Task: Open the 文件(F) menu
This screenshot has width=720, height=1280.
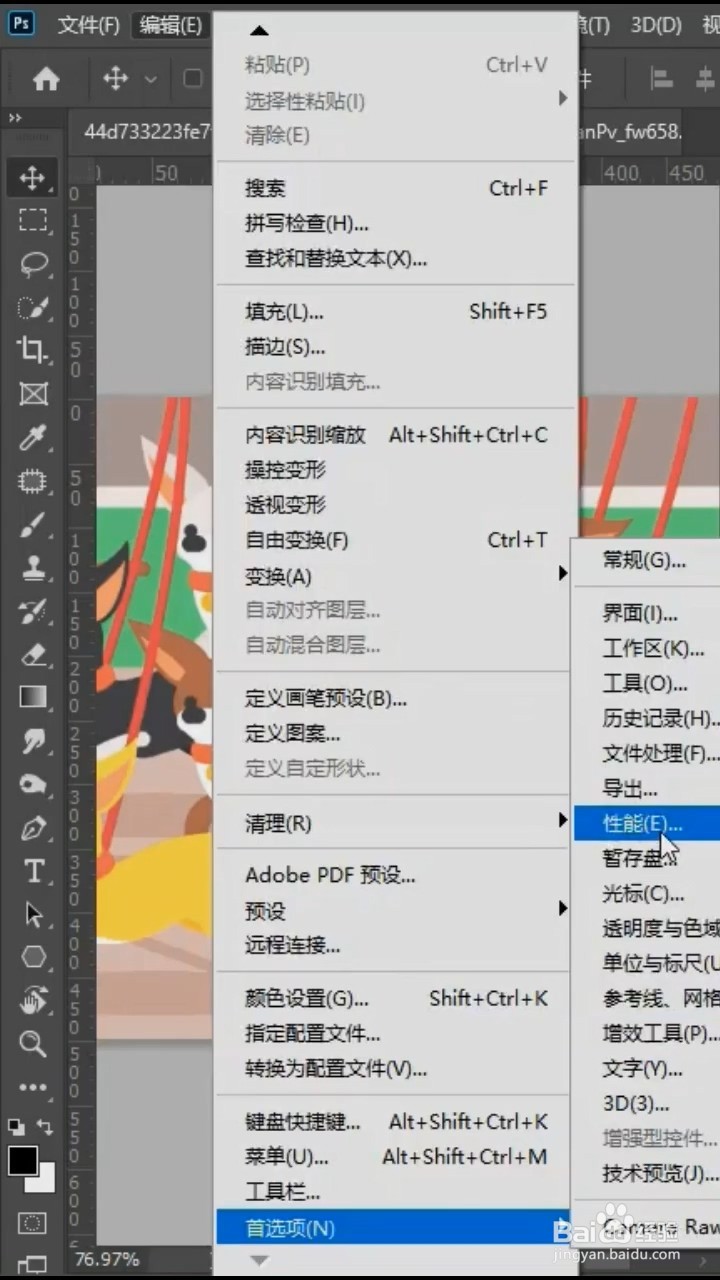Action: point(89,25)
